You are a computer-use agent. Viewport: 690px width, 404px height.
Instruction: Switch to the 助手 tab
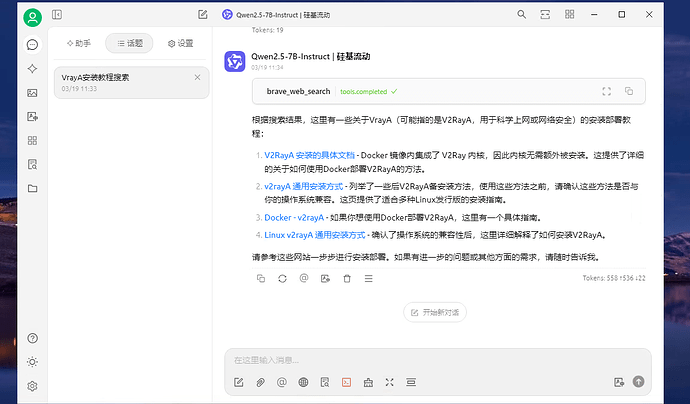79,43
